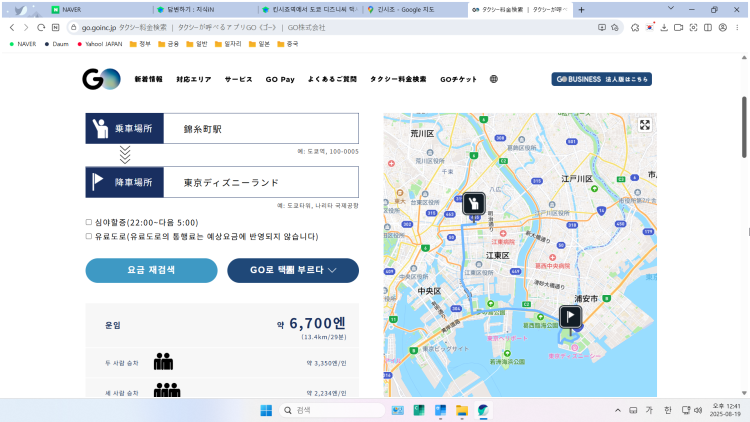Image resolution: width=750 pixels, height=422 pixels.
Task: Open the 중국 bookmark folder
Action: [288, 44]
